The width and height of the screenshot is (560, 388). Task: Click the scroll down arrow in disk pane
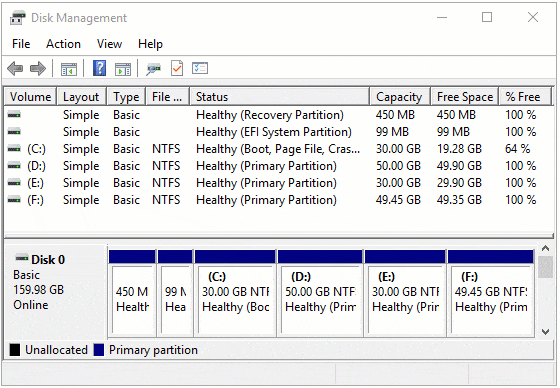545,332
